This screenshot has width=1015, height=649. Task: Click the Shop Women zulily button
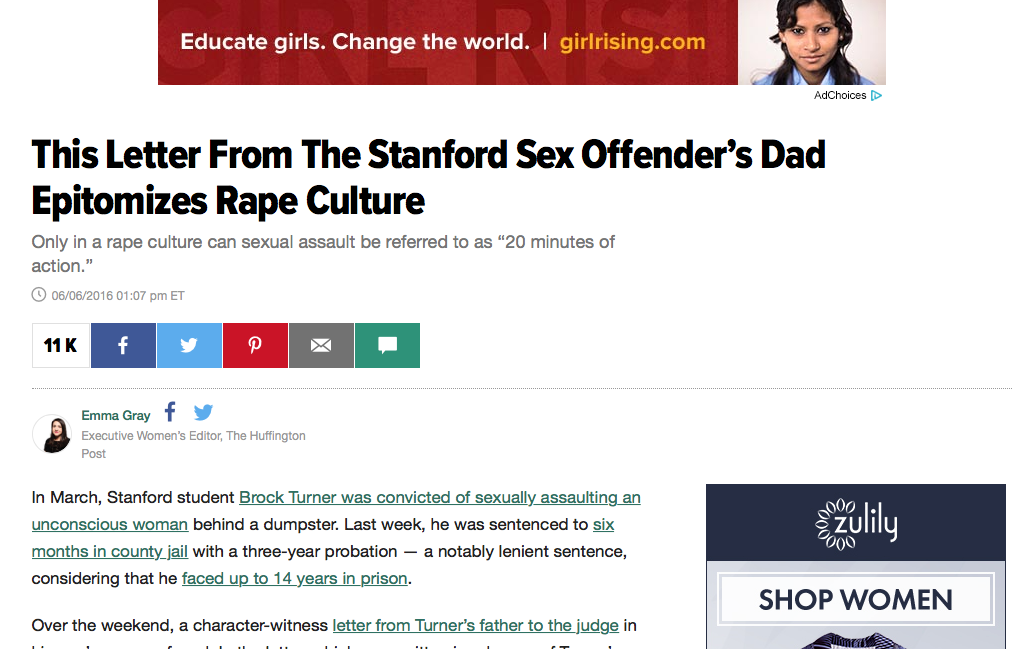pyautogui.click(x=856, y=600)
